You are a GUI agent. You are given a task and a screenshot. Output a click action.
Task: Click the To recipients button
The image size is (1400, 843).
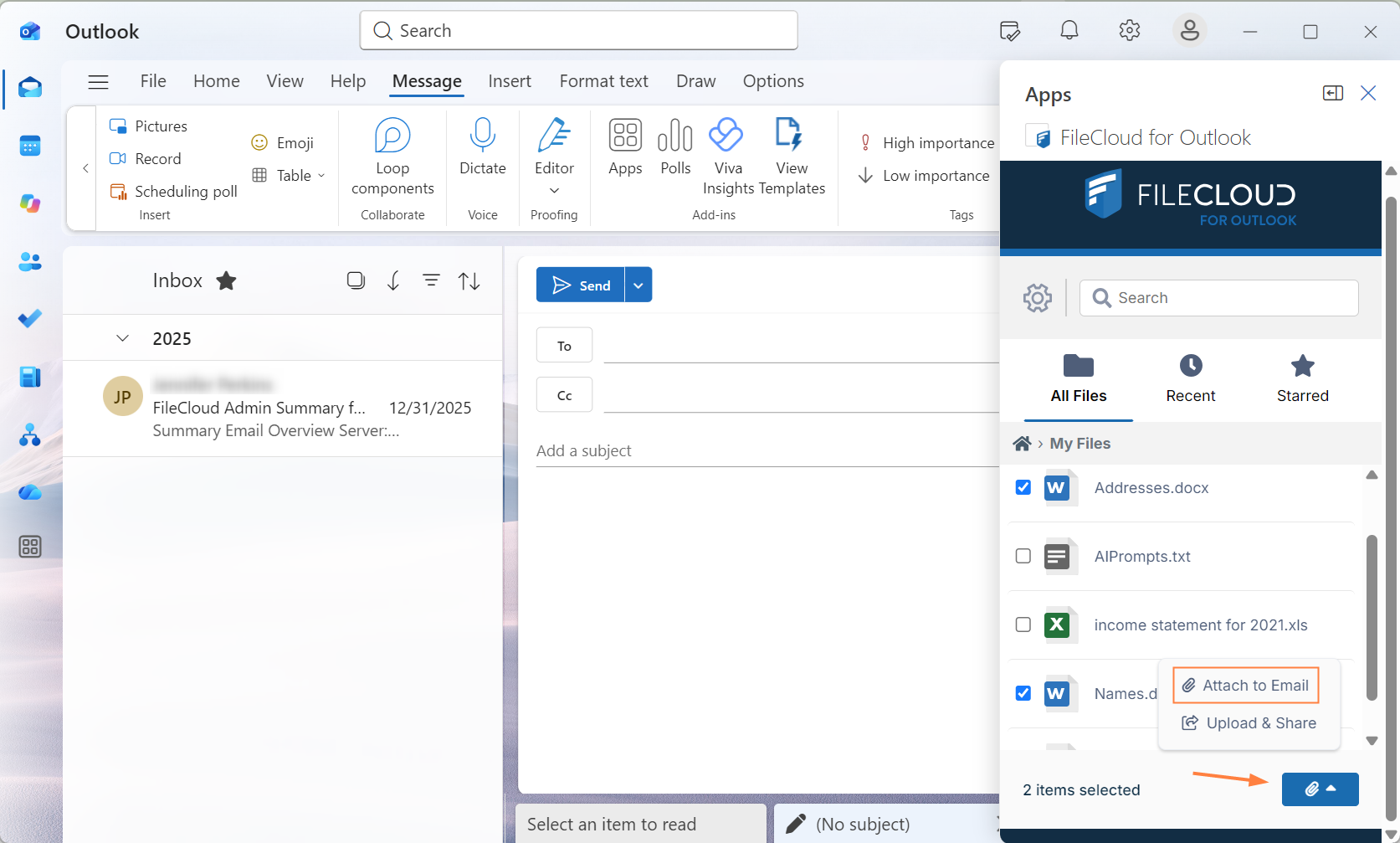[x=564, y=346]
